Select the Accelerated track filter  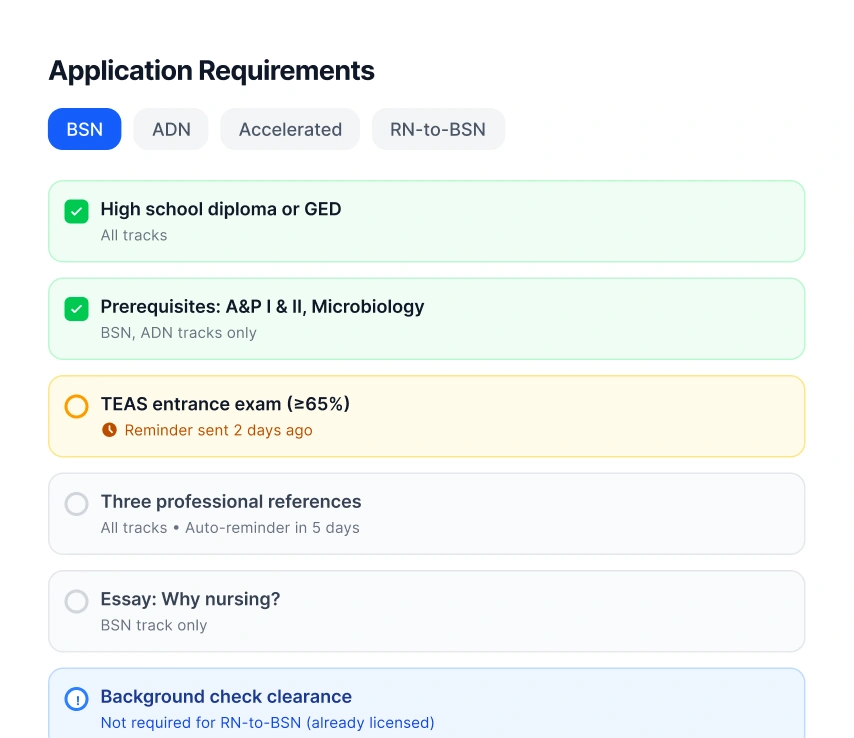point(289,129)
